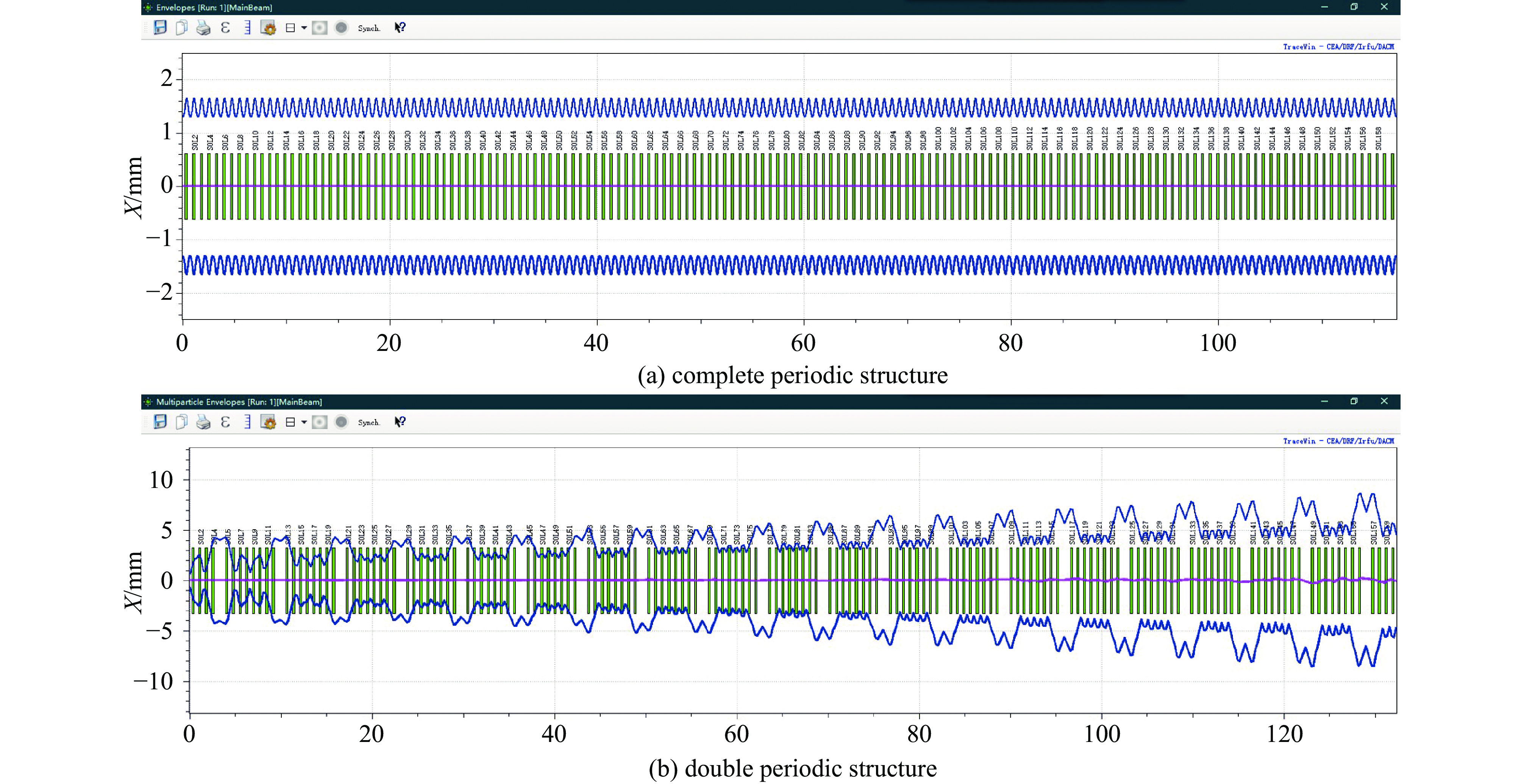Expand layout dropdown arrow in Envelopes toolbar

(304, 27)
